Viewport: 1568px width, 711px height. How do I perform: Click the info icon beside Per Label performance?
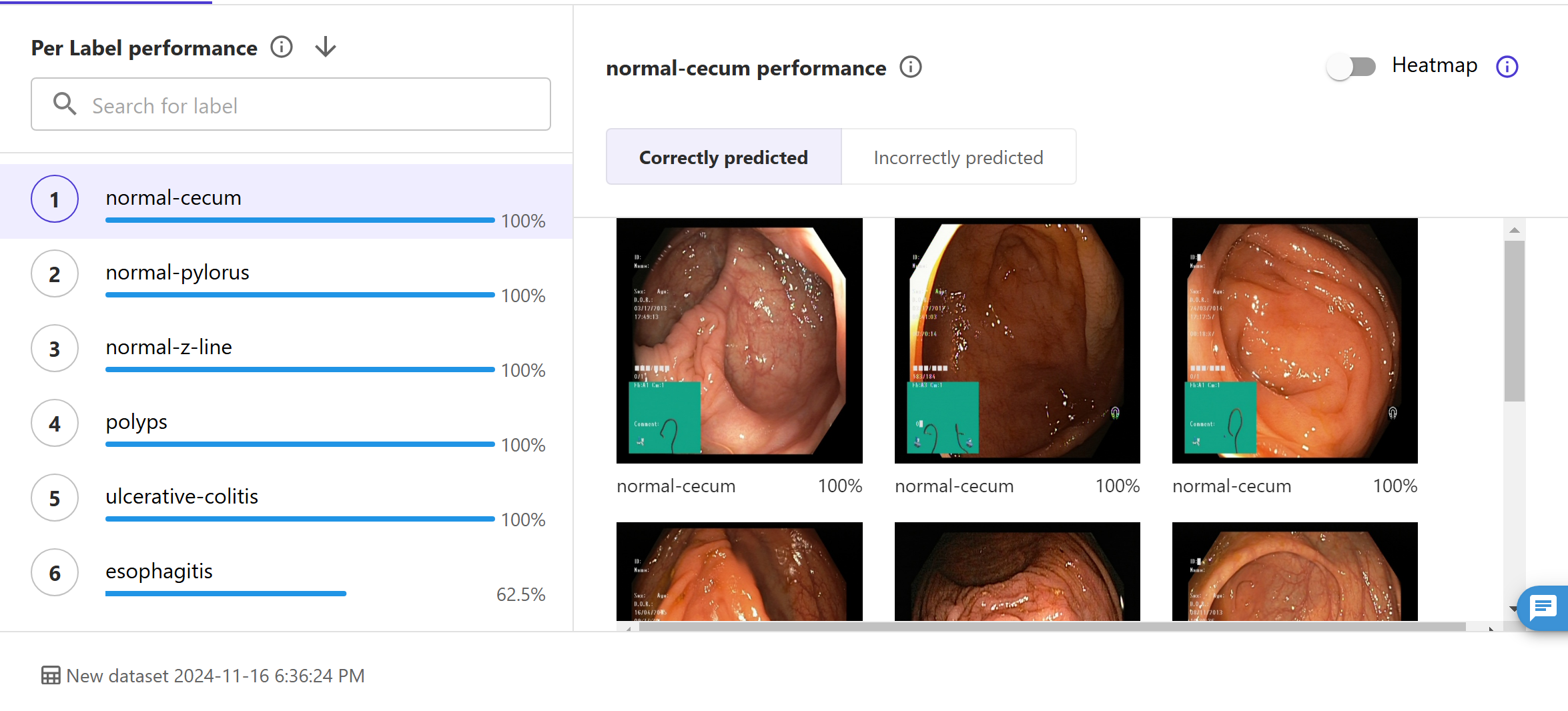click(x=282, y=47)
